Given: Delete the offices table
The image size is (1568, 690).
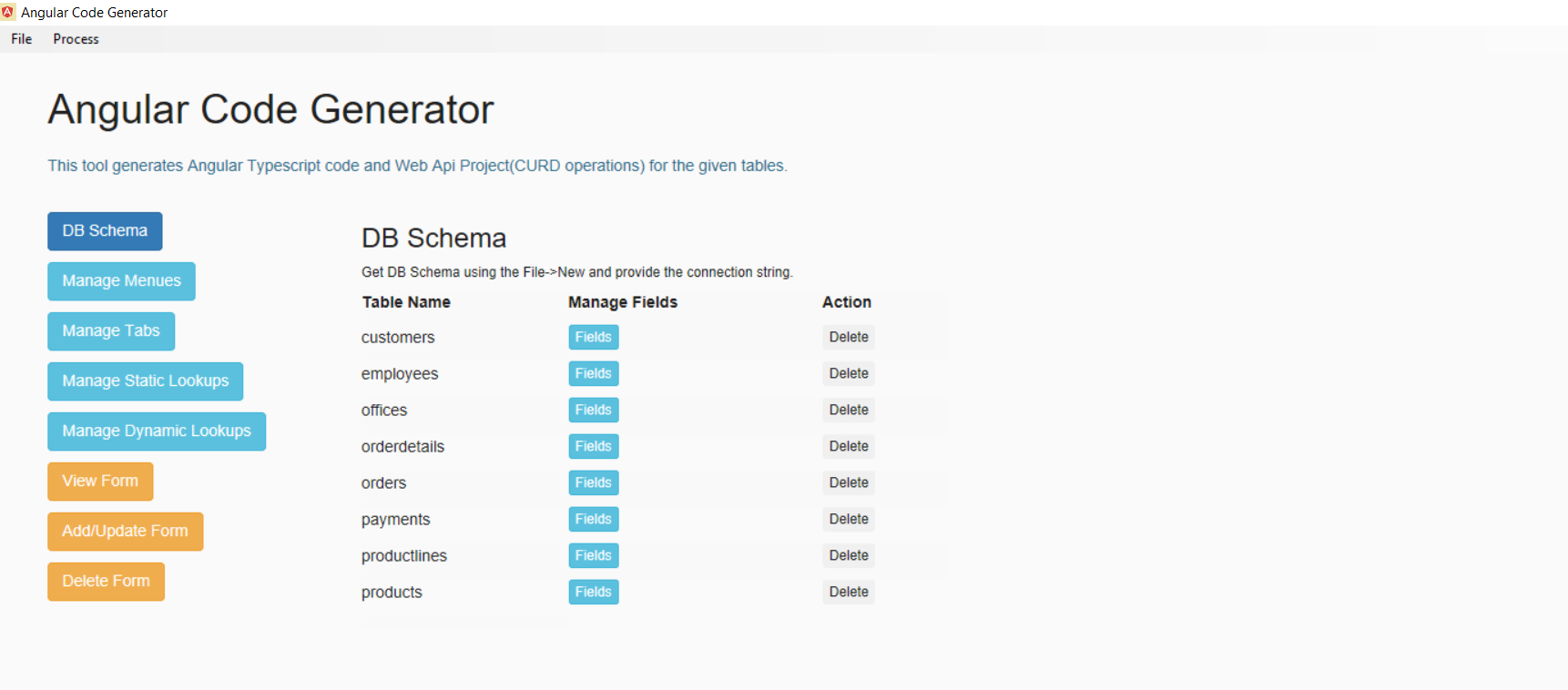Looking at the screenshot, I should click(x=849, y=411).
